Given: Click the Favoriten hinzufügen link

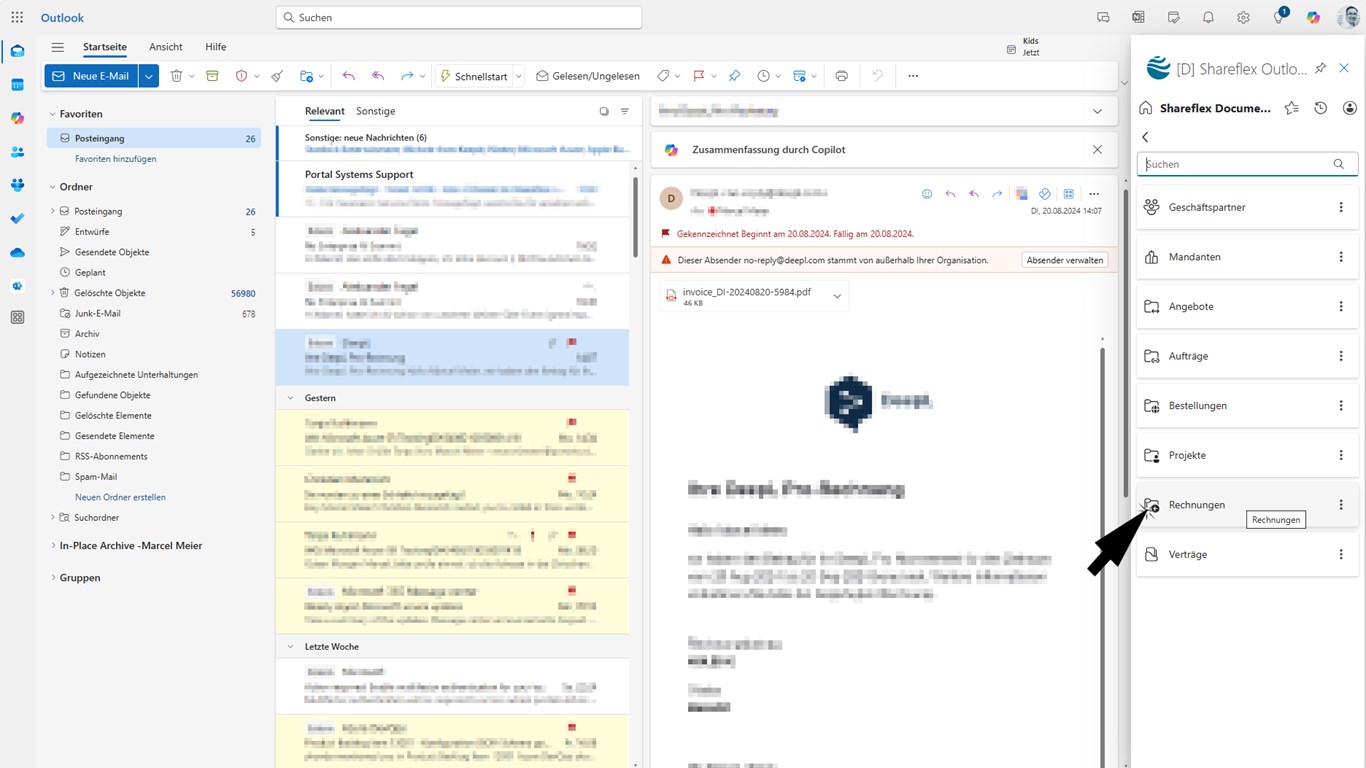Looking at the screenshot, I should pos(116,159).
